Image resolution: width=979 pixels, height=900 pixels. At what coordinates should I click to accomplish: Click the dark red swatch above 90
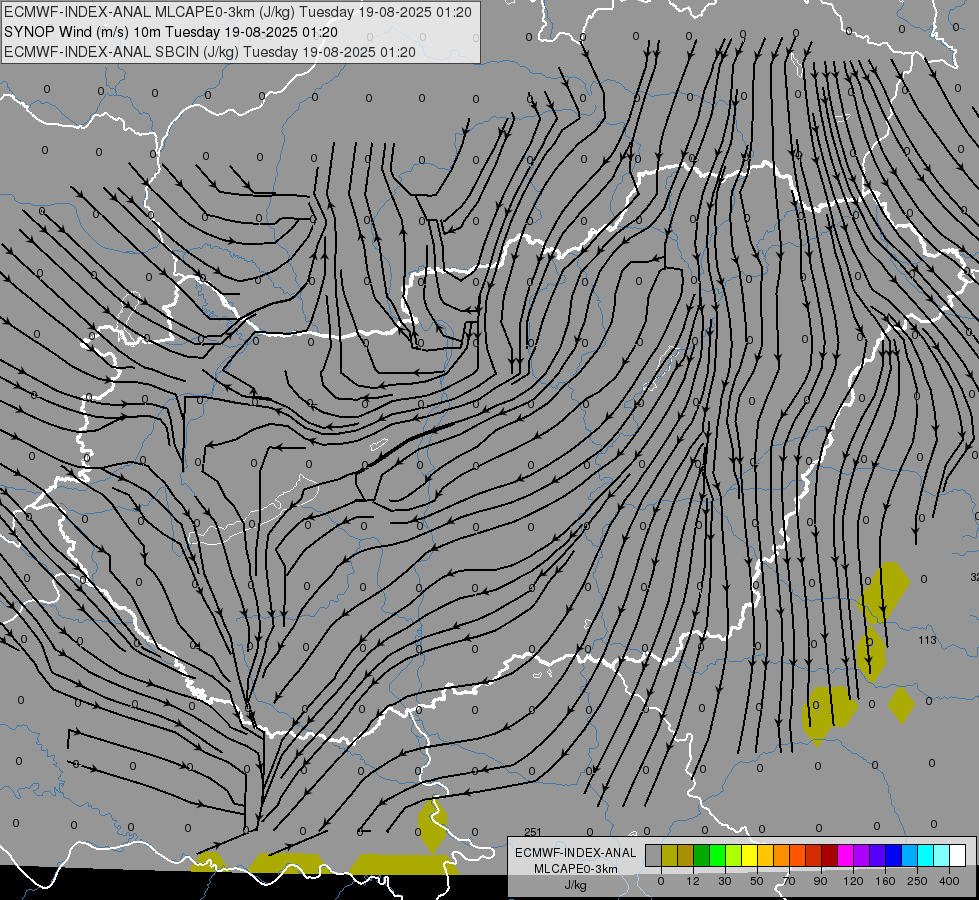[x=830, y=855]
